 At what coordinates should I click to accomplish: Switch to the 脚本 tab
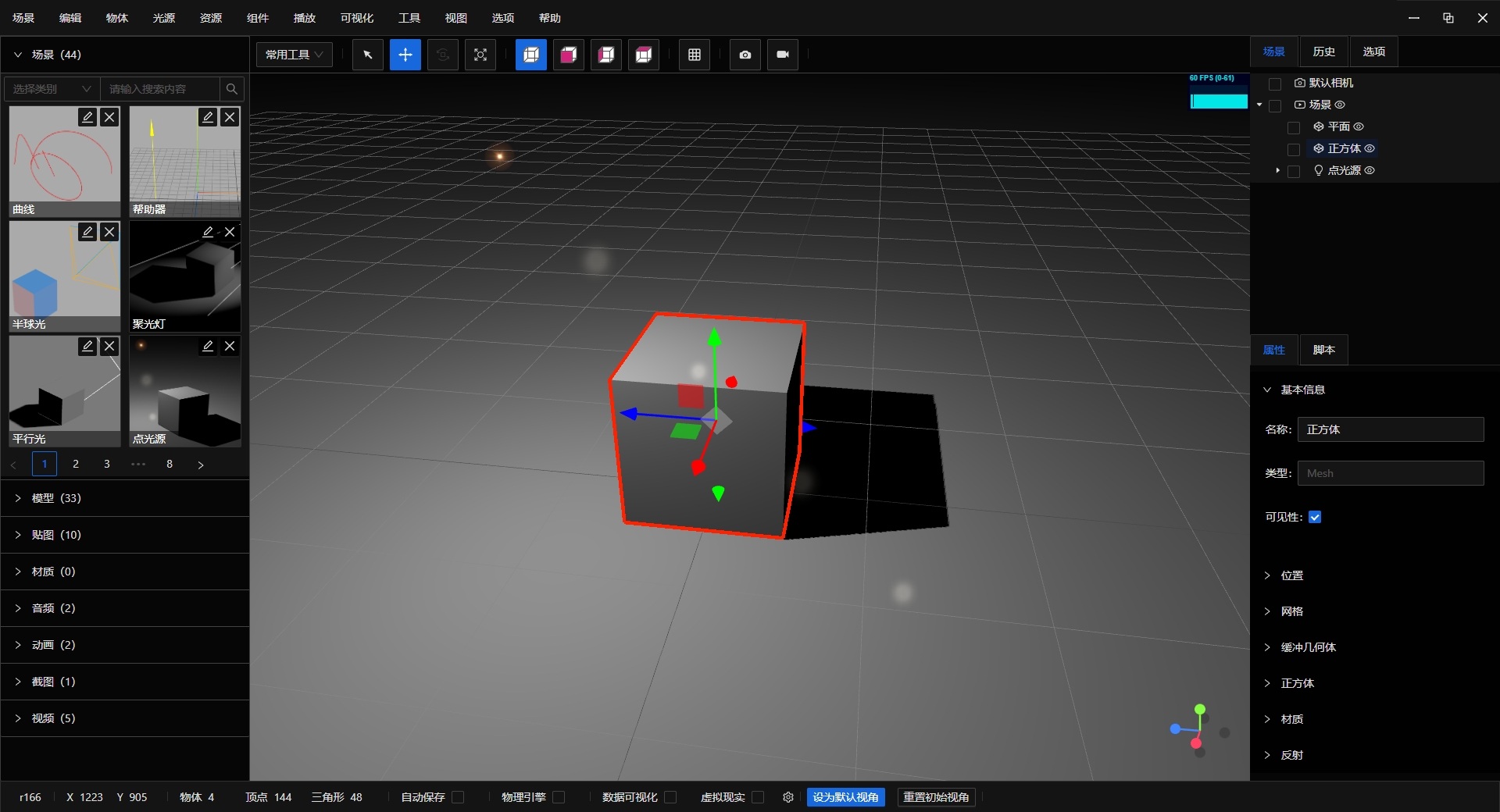[x=1323, y=350]
